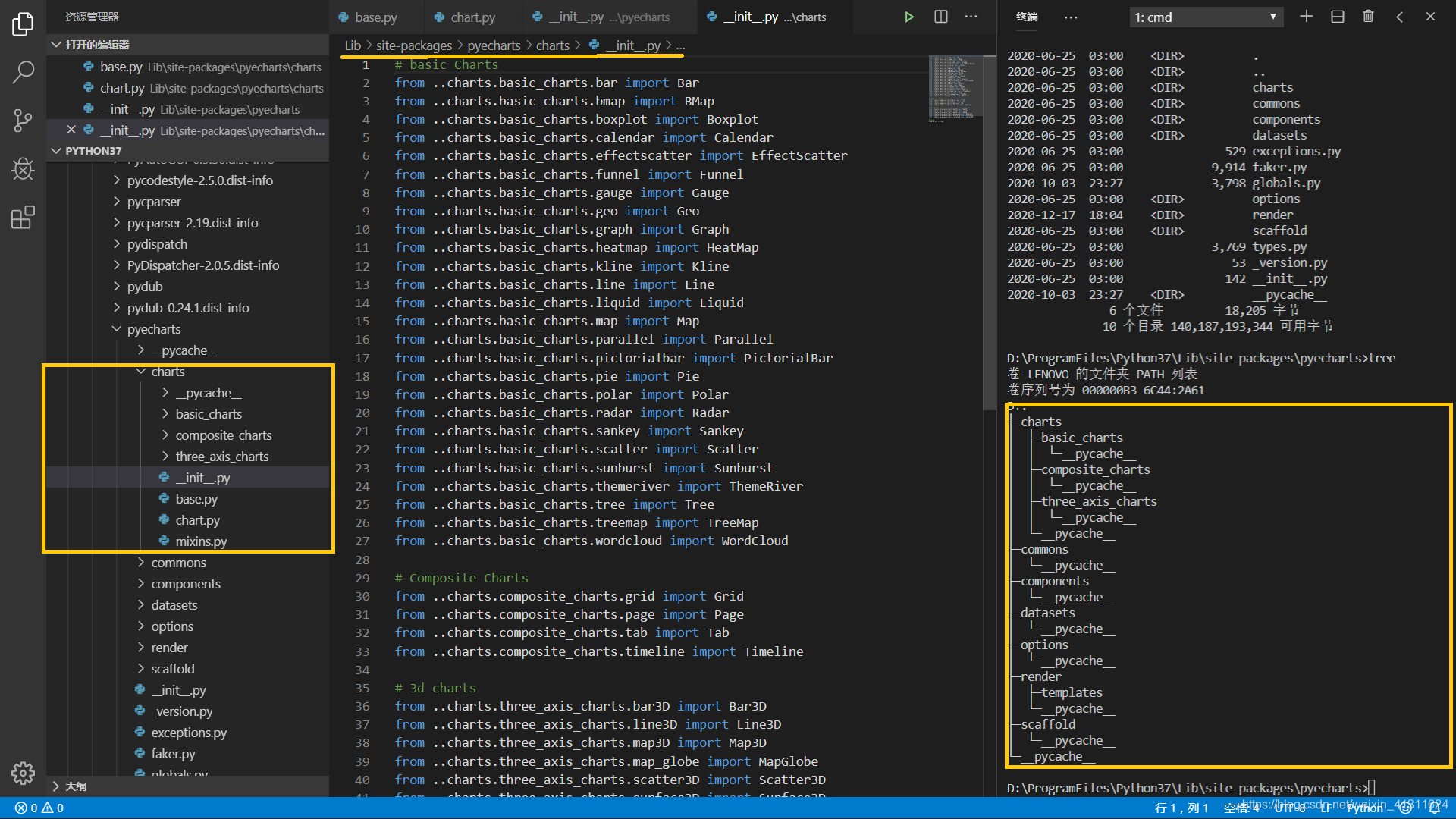1456x819 pixels.
Task: Run the Python file with play button
Action: tap(908, 17)
